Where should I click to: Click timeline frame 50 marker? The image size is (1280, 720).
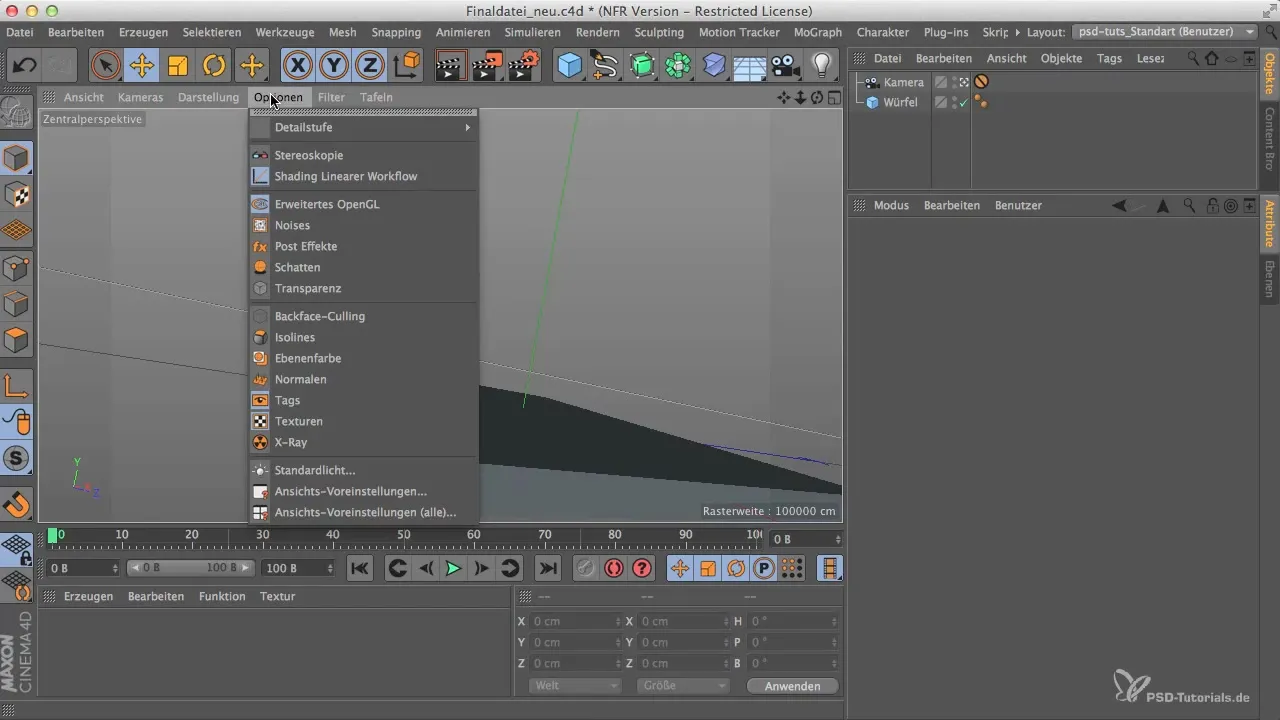click(x=403, y=536)
